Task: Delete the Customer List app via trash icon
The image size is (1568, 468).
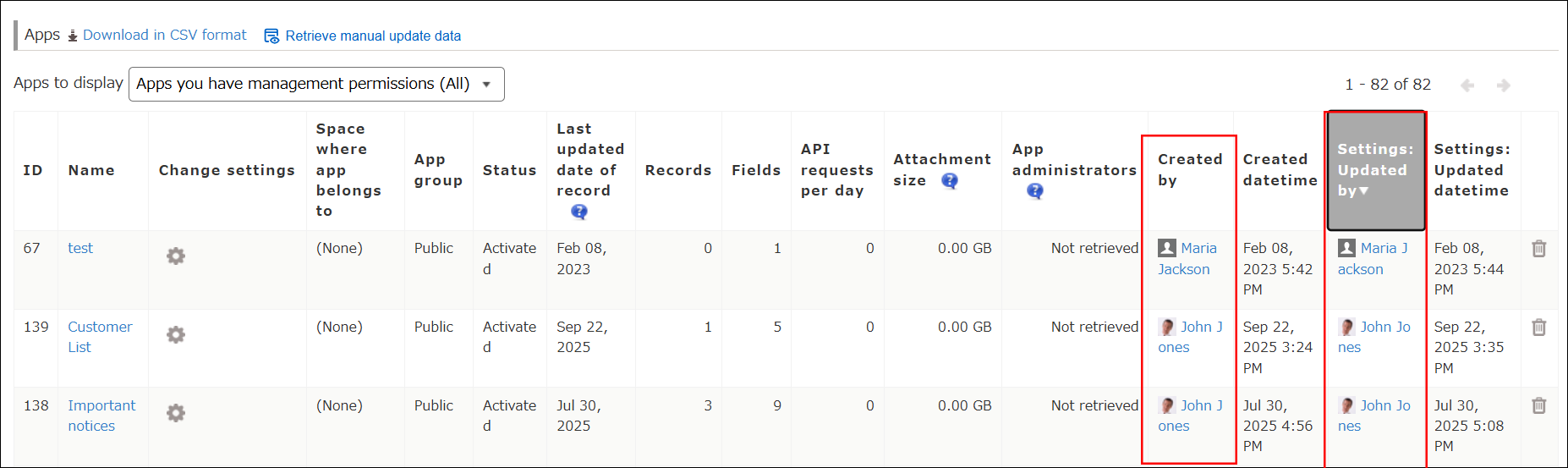Action: [1538, 328]
